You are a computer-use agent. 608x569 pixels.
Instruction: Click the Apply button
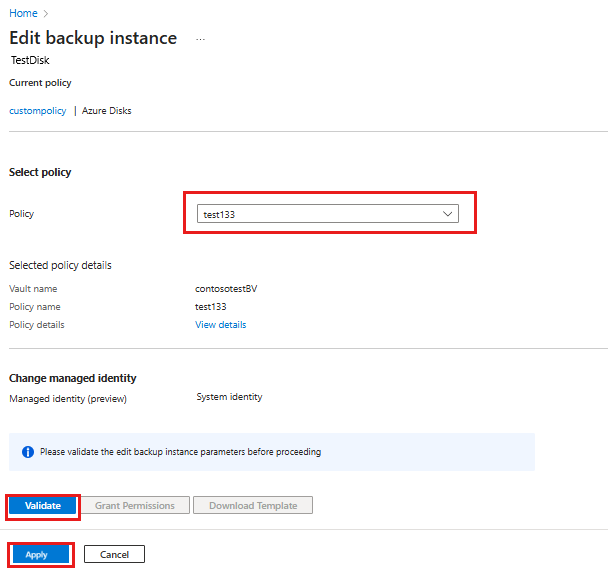[41, 554]
